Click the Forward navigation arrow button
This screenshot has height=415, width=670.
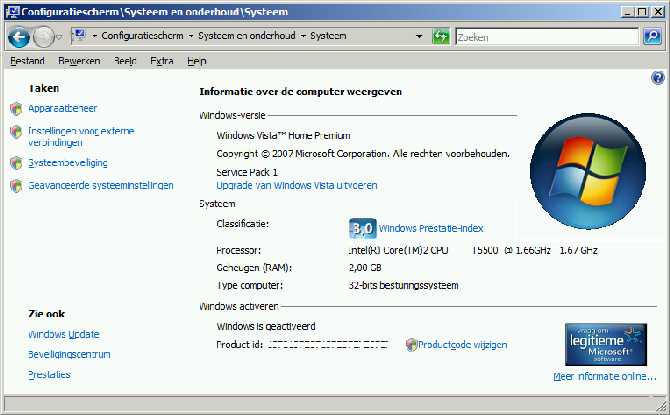43,37
